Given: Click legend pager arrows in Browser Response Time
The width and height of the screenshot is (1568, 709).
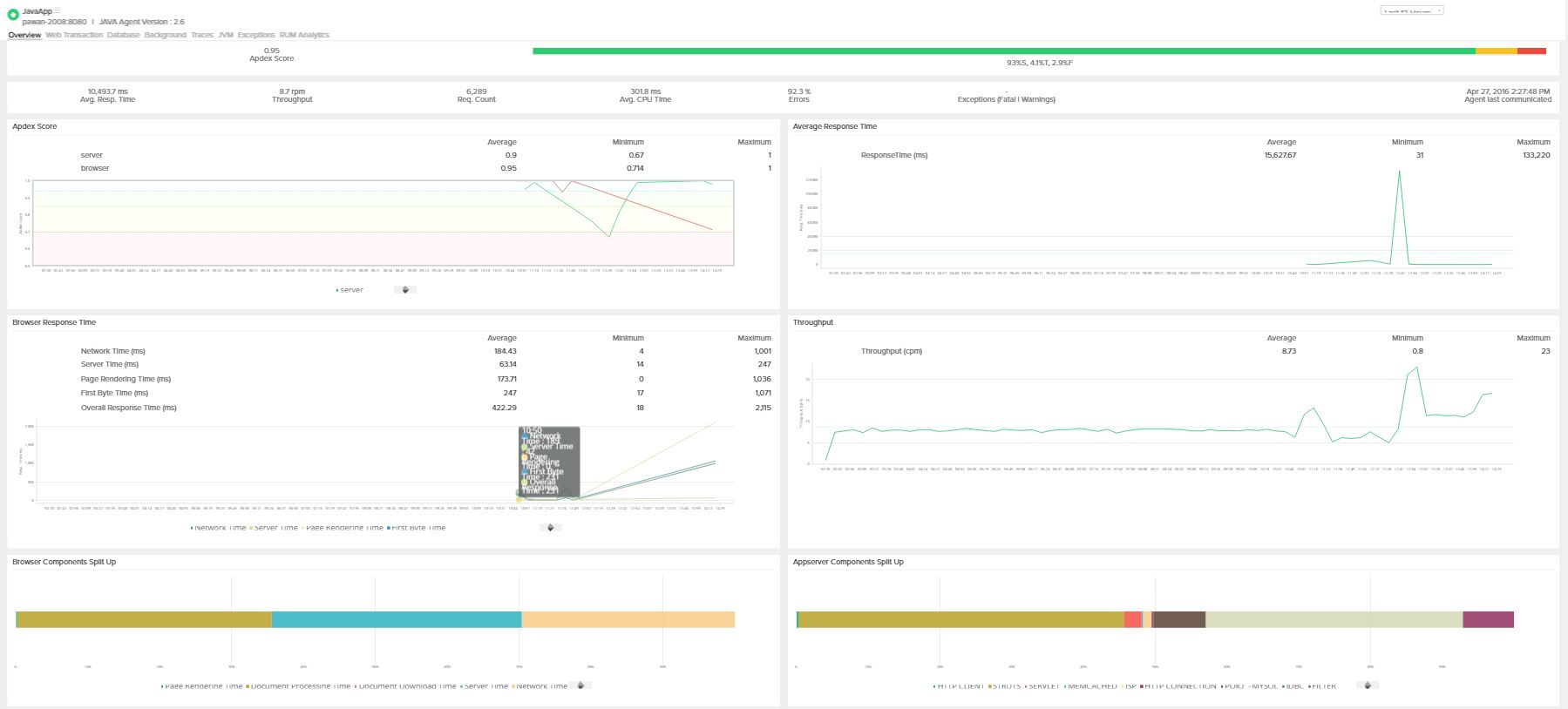Looking at the screenshot, I should point(550,528).
